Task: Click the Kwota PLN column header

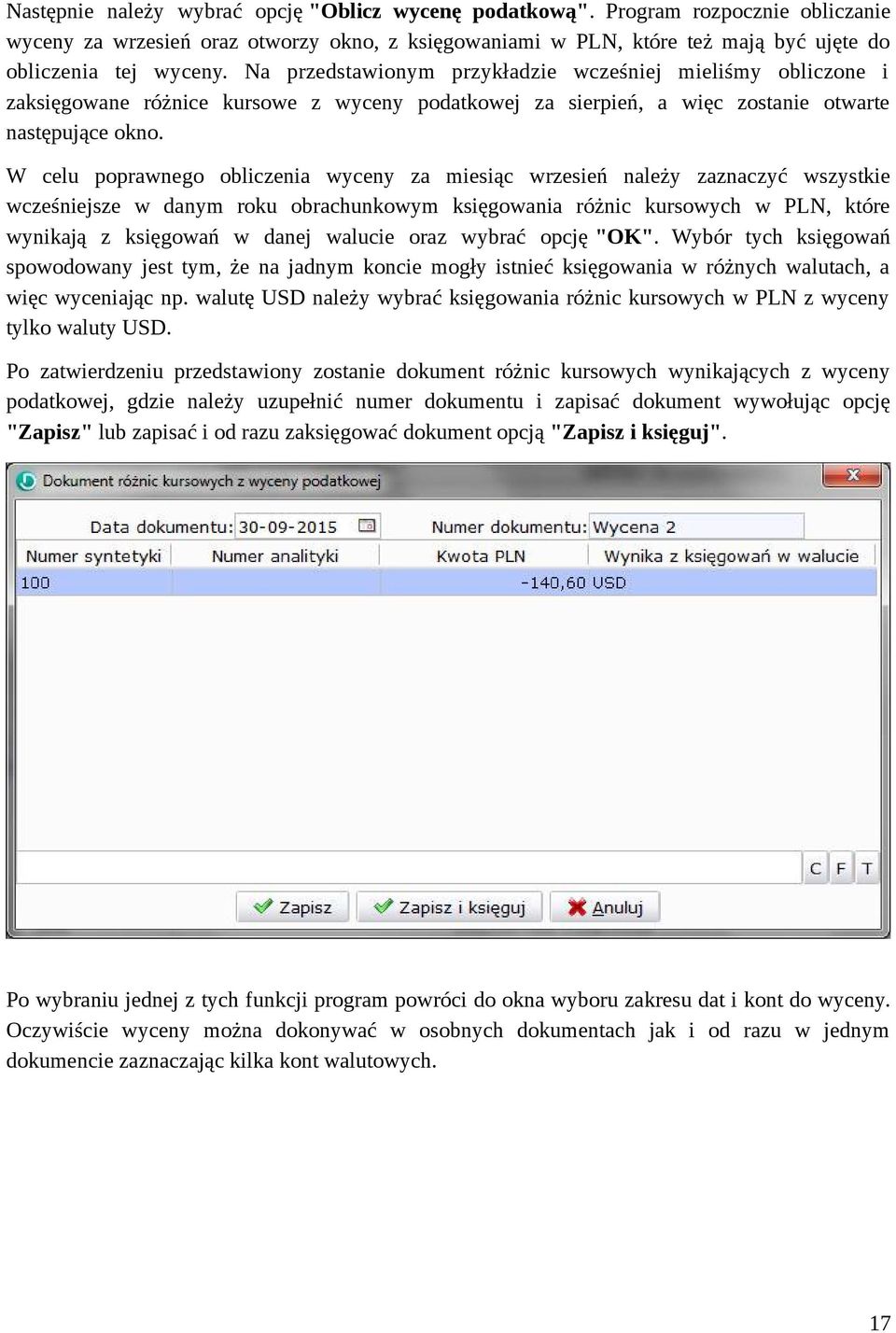Action: [482, 556]
